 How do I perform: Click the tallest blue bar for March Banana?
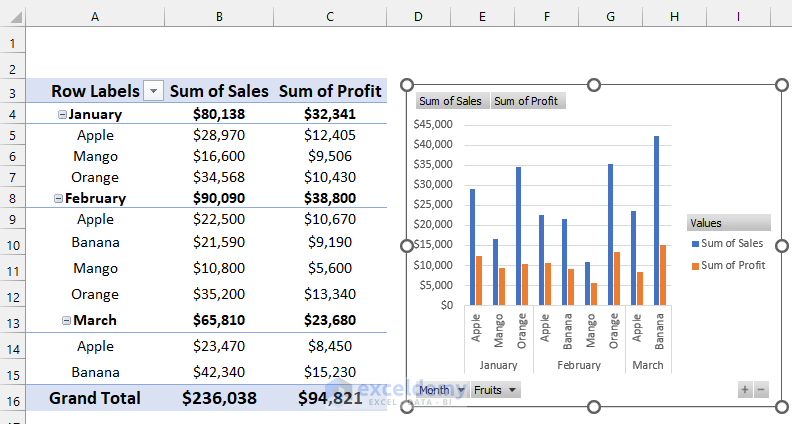pyautogui.click(x=657, y=220)
